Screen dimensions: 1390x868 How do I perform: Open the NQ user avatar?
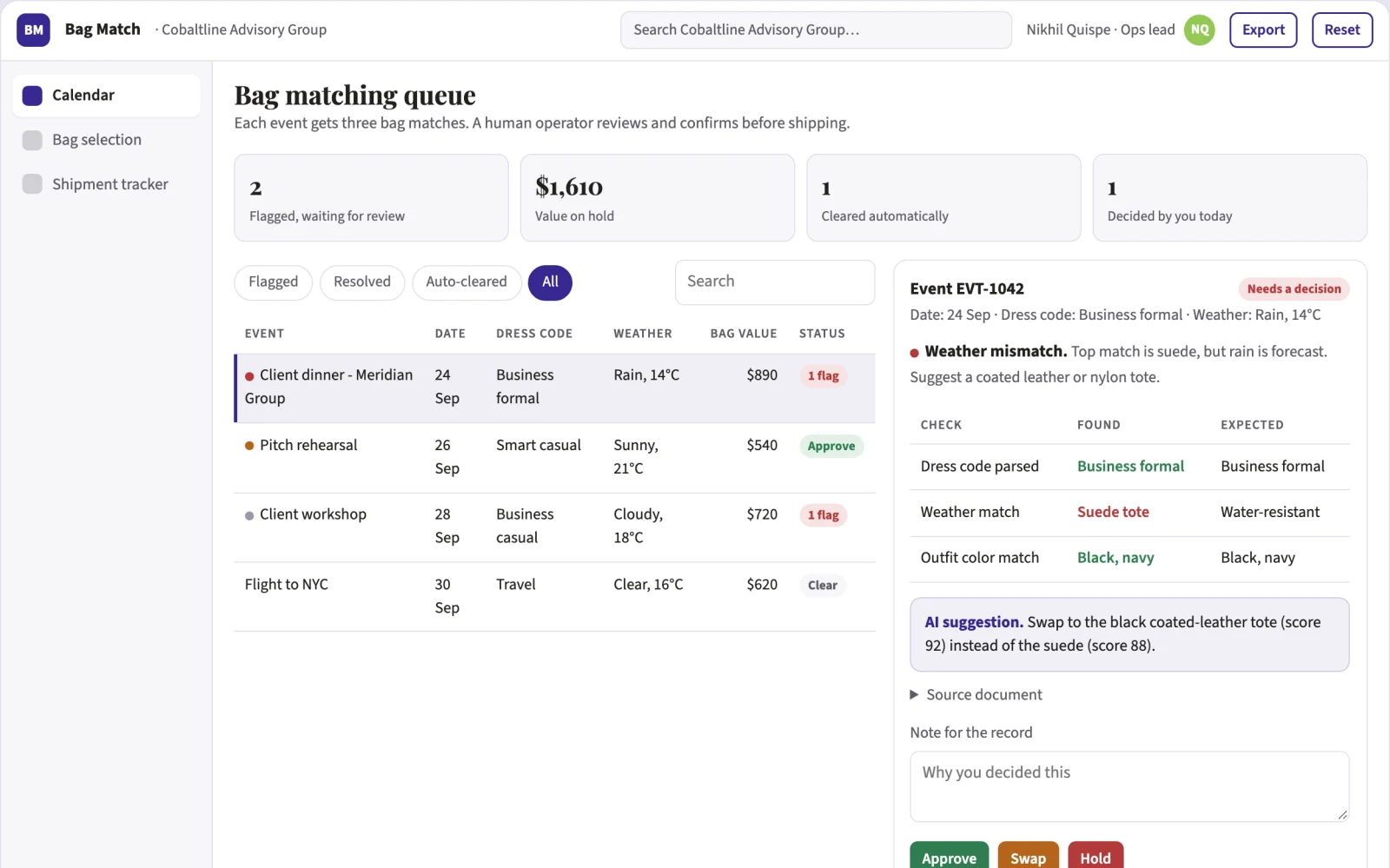(1200, 30)
